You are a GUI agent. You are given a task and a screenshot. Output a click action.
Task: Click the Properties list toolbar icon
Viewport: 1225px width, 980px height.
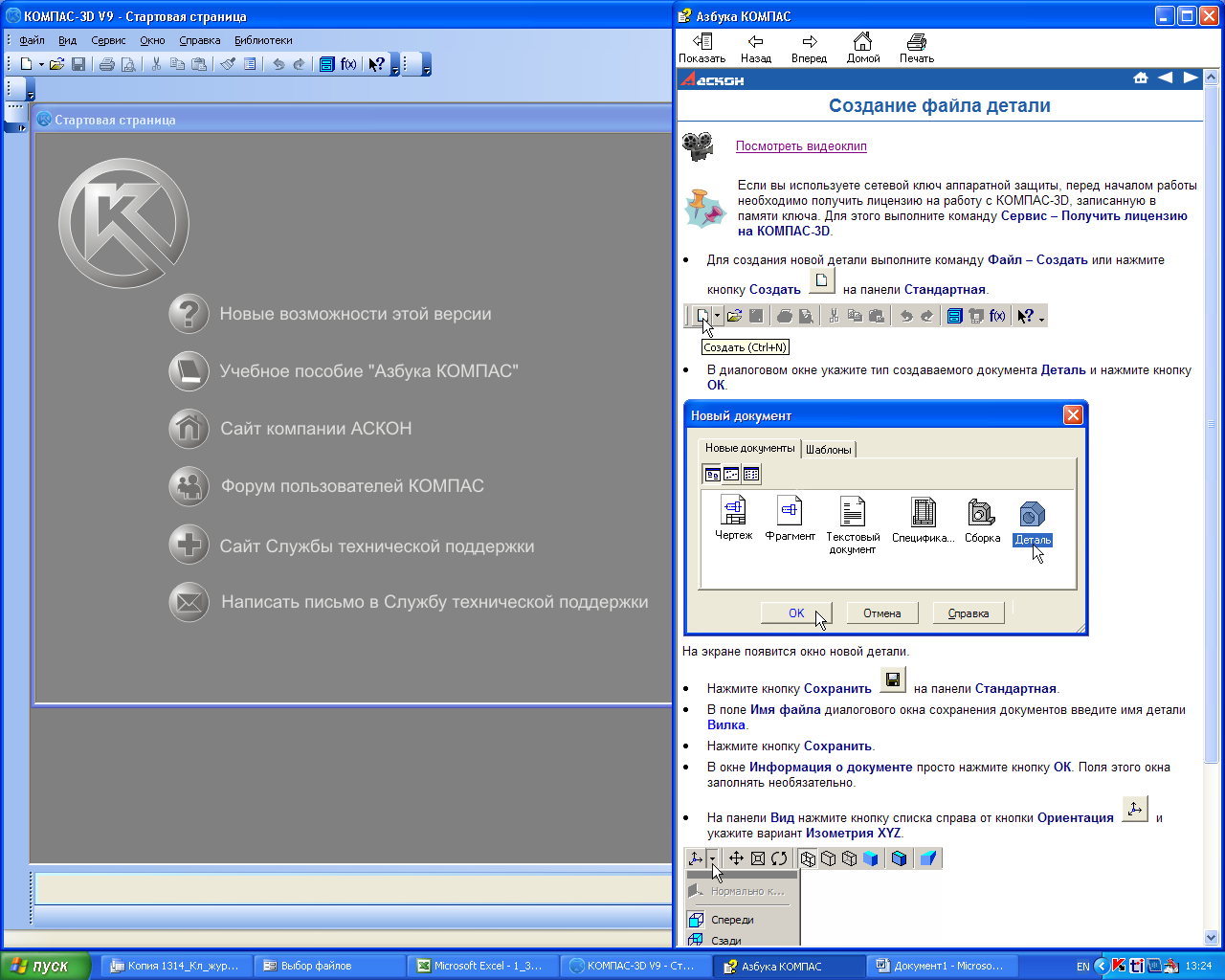[250, 64]
